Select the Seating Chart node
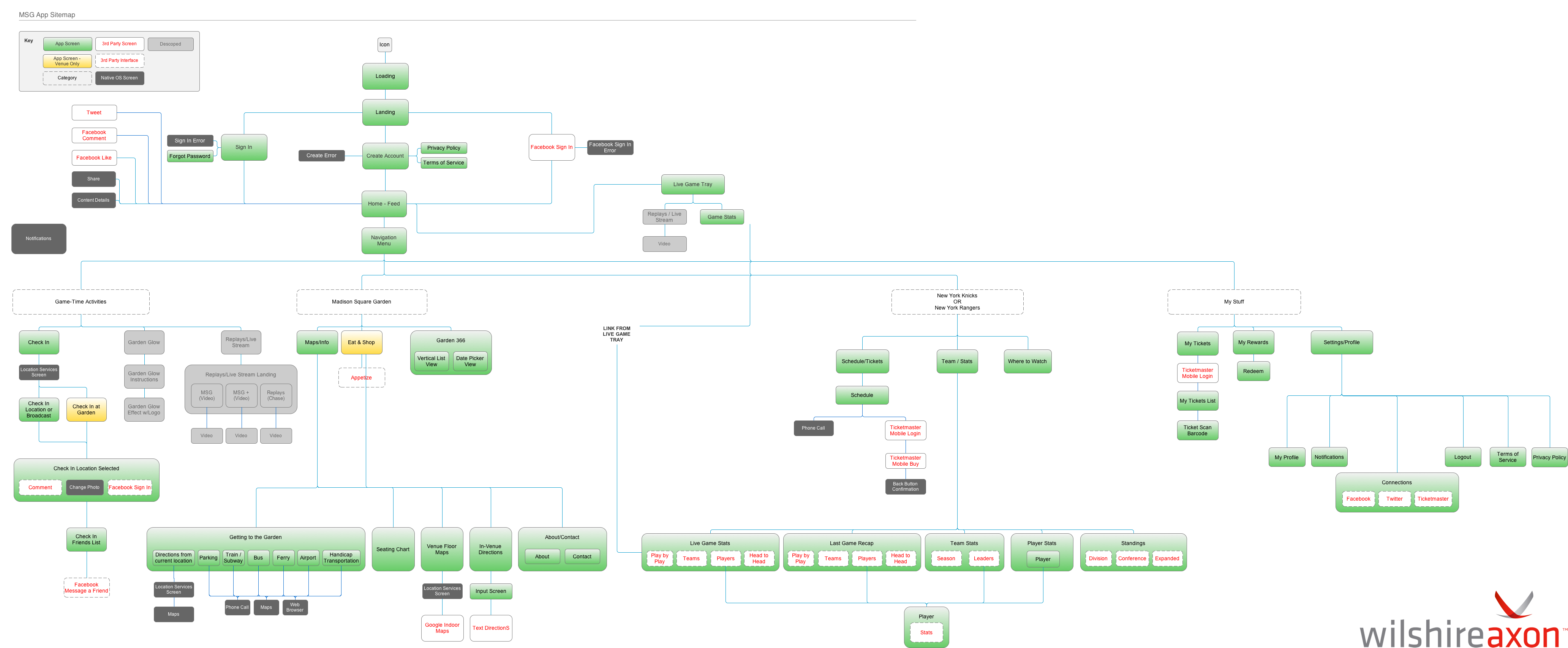The width and height of the screenshot is (1568, 648). tap(393, 549)
